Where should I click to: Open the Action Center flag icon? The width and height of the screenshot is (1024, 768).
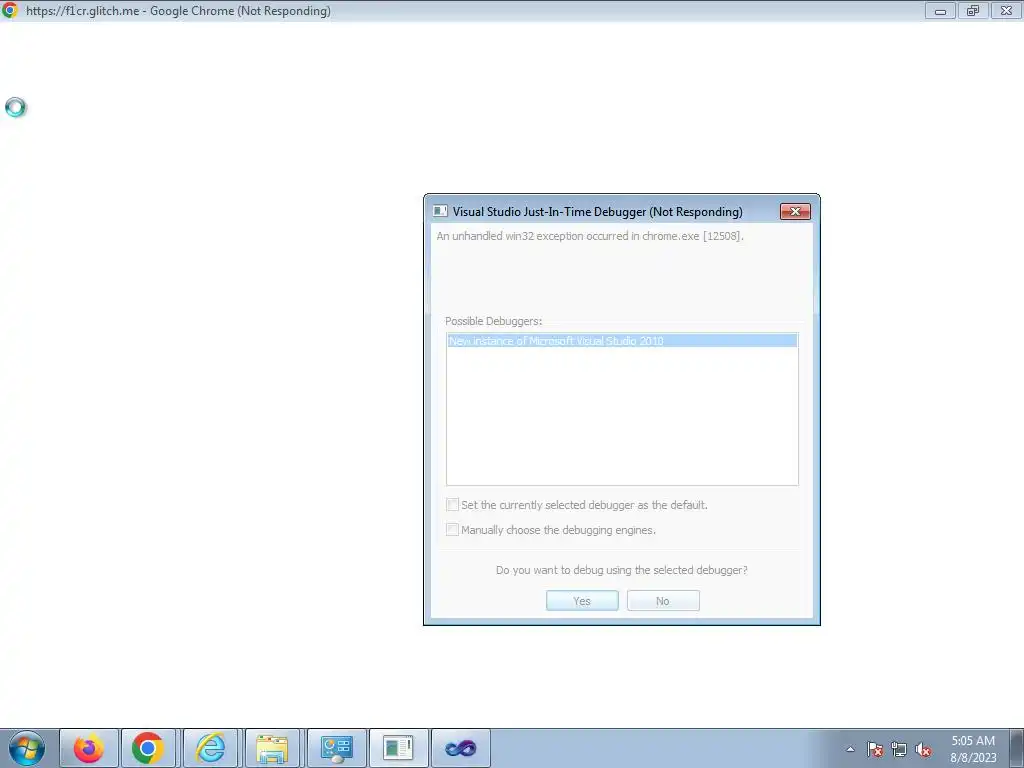tap(875, 750)
